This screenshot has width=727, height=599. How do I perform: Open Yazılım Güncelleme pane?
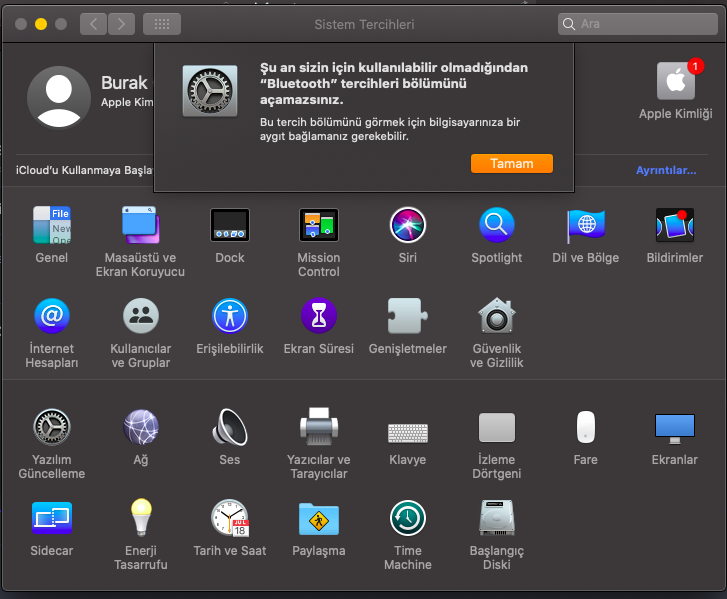tap(51, 428)
